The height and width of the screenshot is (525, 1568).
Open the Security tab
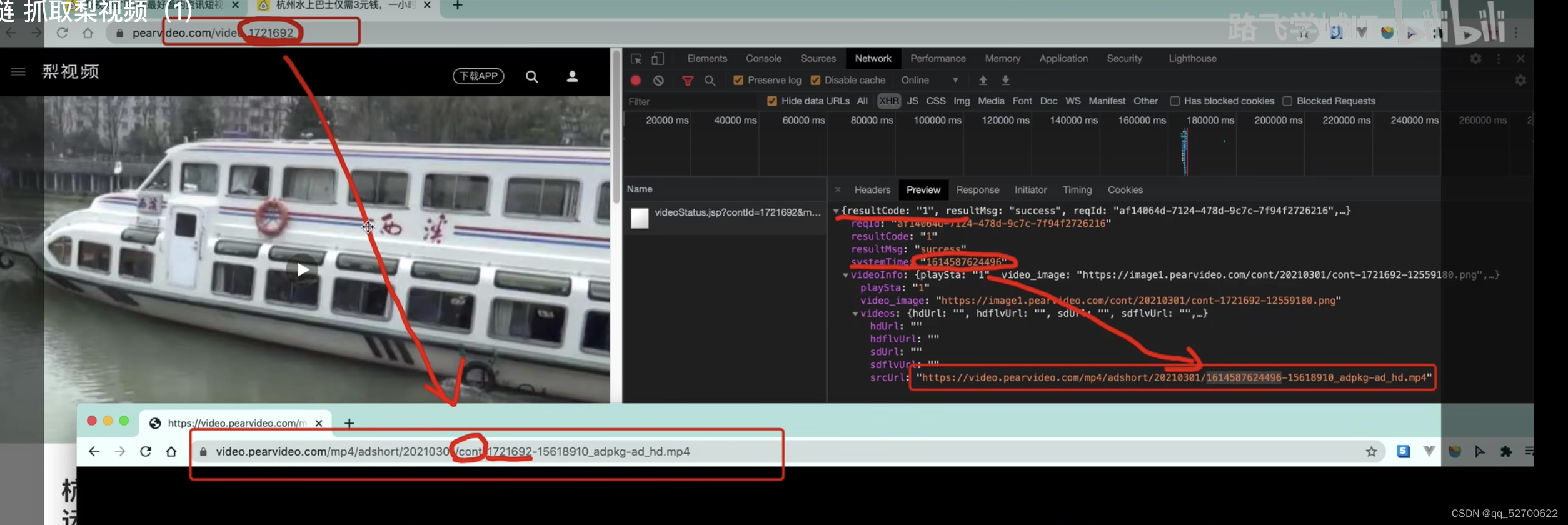1124,58
